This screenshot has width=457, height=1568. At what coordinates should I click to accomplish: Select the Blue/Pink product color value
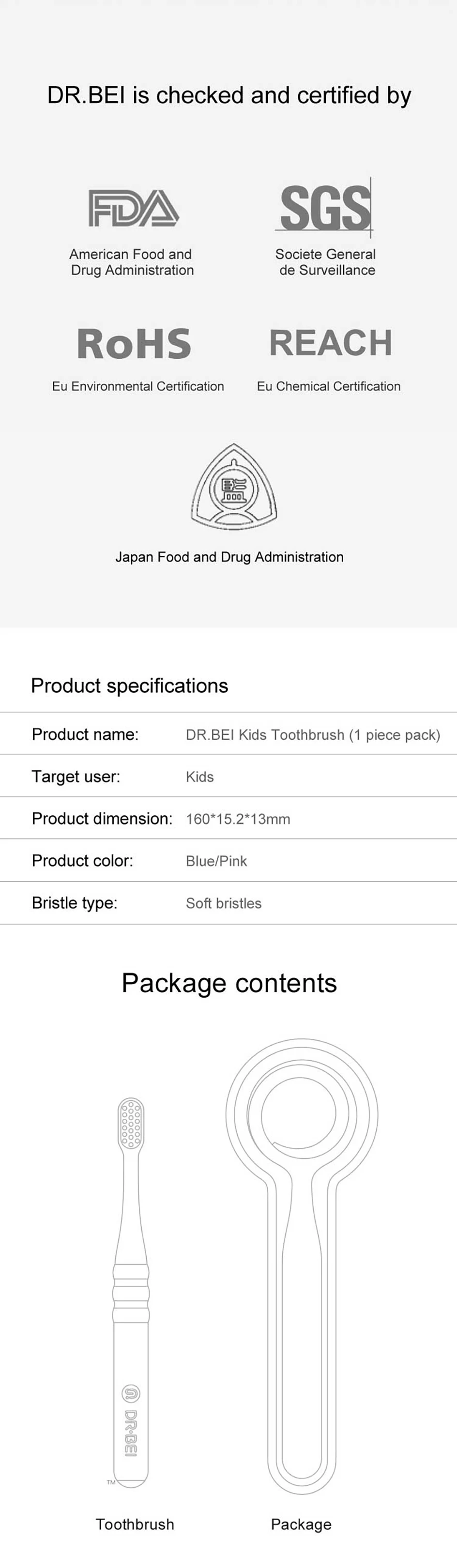point(216,861)
